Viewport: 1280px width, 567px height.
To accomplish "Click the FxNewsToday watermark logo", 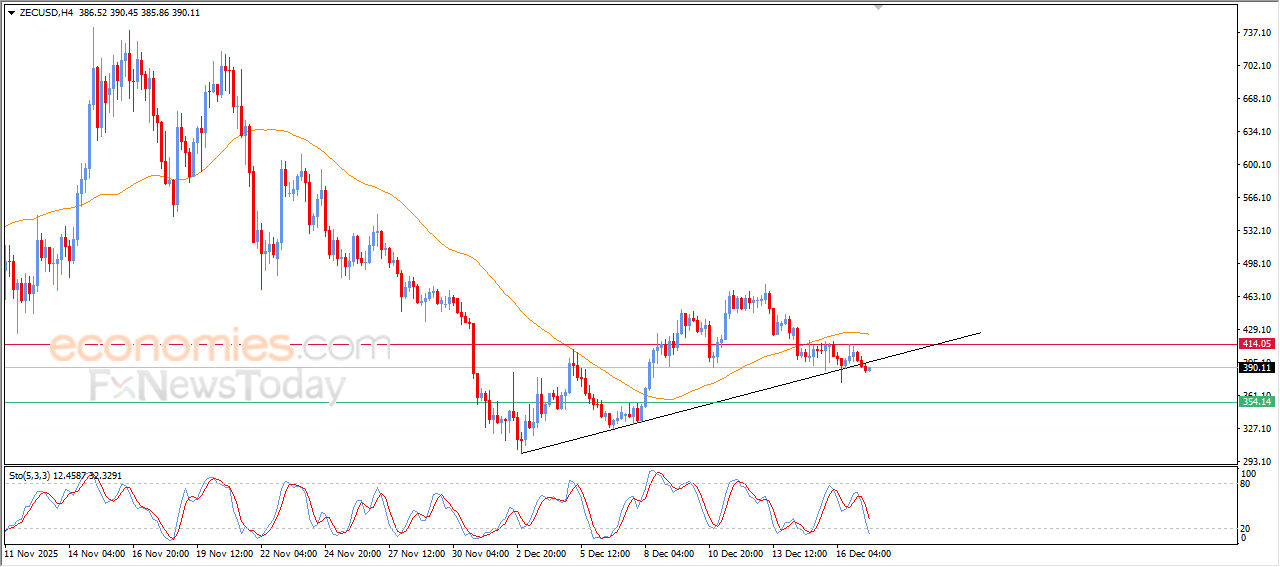I will click(217, 385).
